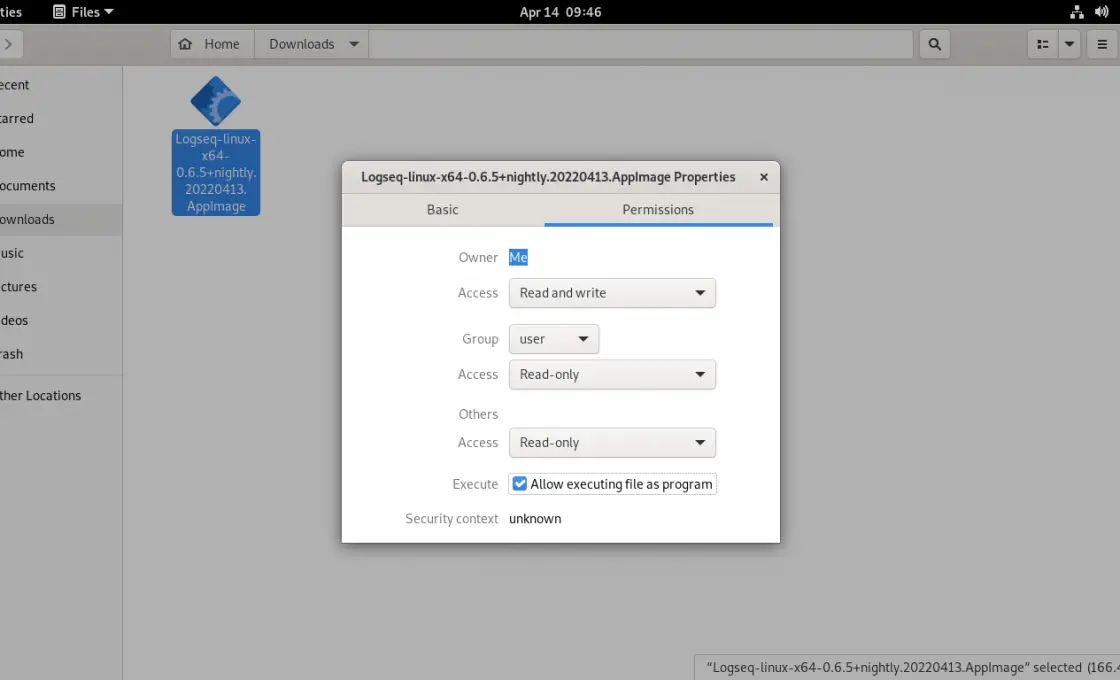The height and width of the screenshot is (680, 1120).
Task: Open Pictures in the sidebar
Action: pos(61,286)
